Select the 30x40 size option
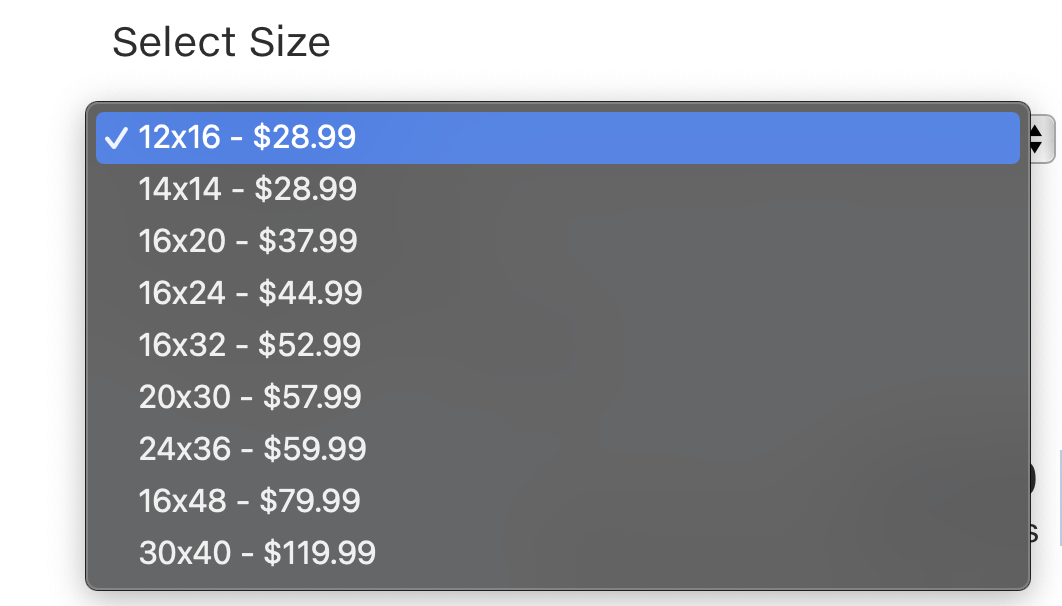1062x606 pixels. pos(257,553)
